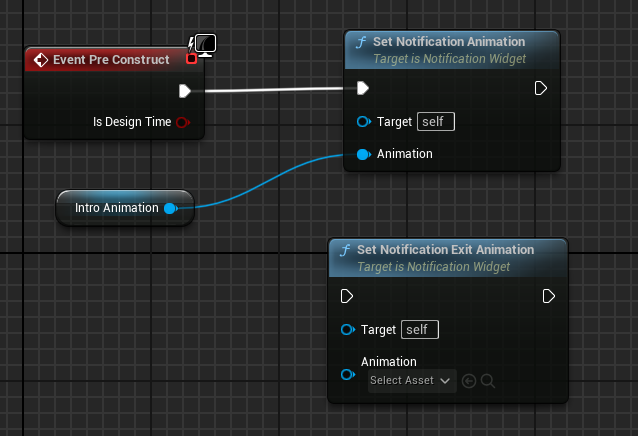Click Event Pre Construct output execution pin
The width and height of the screenshot is (638, 436).
pyautogui.click(x=185, y=91)
